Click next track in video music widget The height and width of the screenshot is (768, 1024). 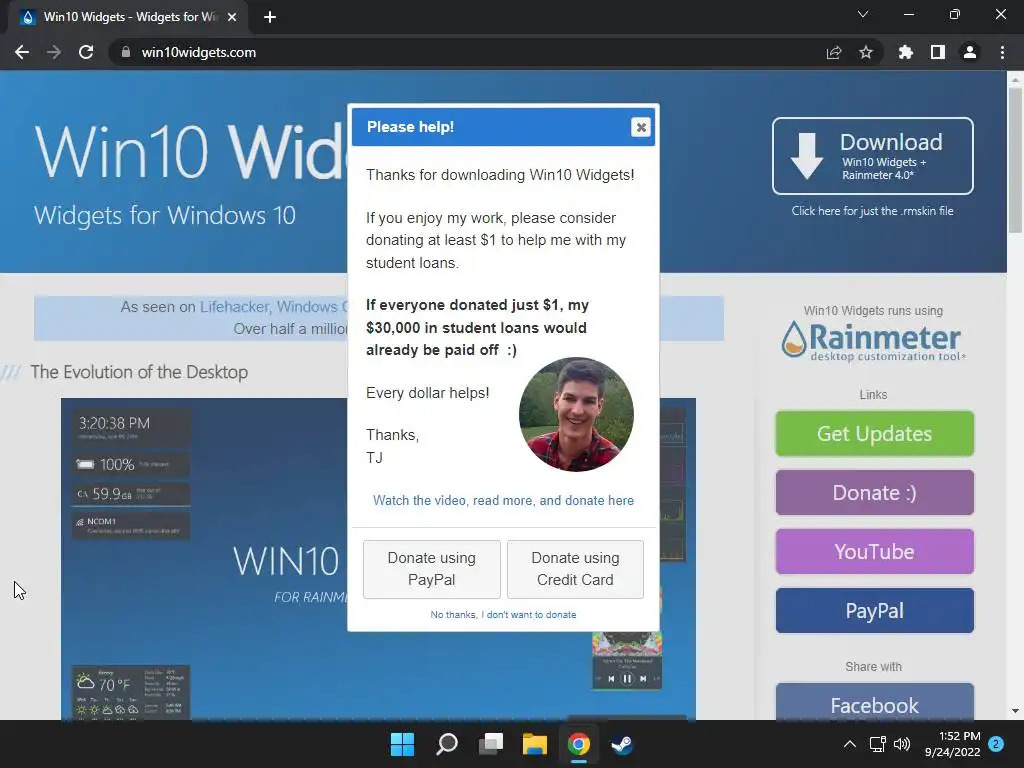click(x=643, y=679)
